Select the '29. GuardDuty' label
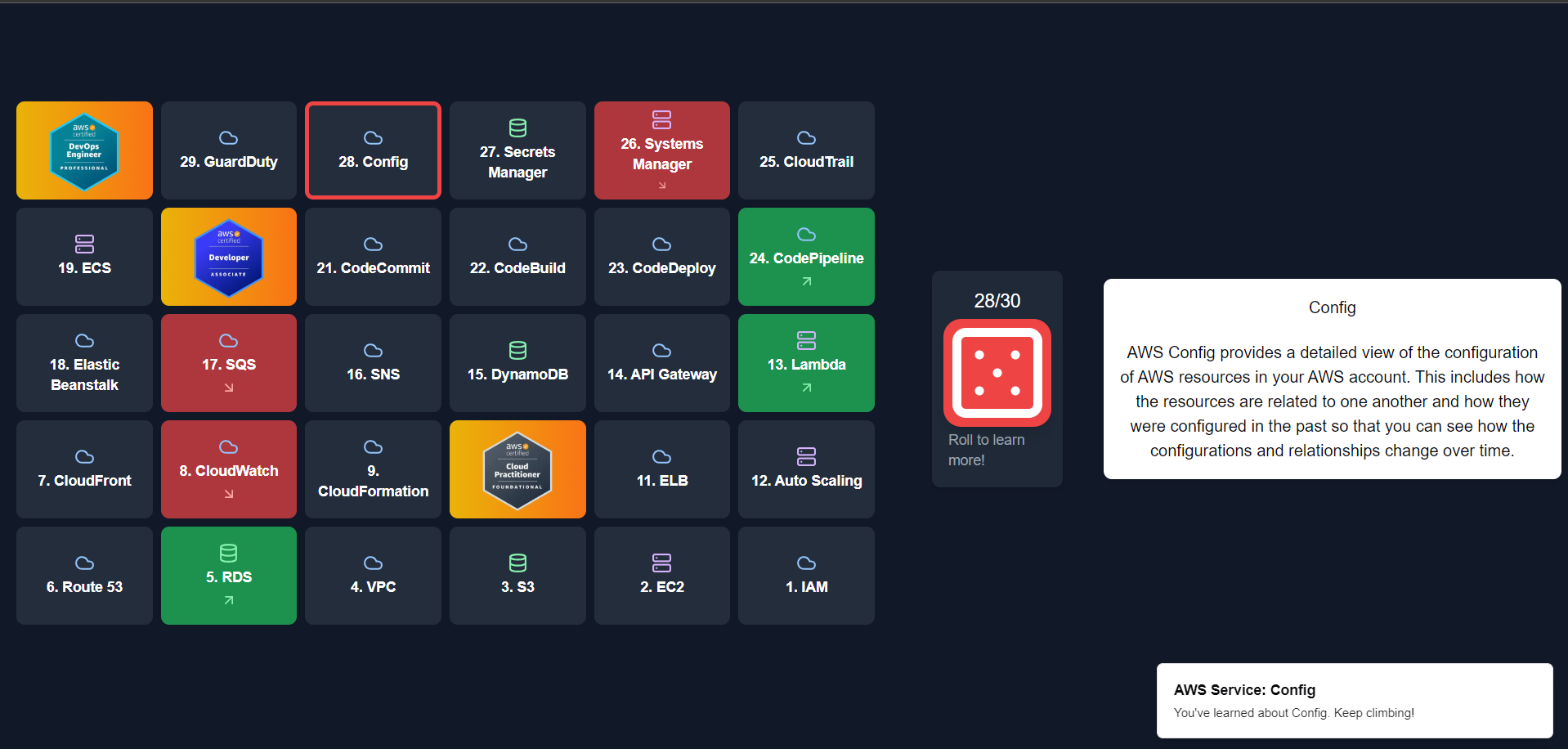This screenshot has height=749, width=1568. click(229, 162)
